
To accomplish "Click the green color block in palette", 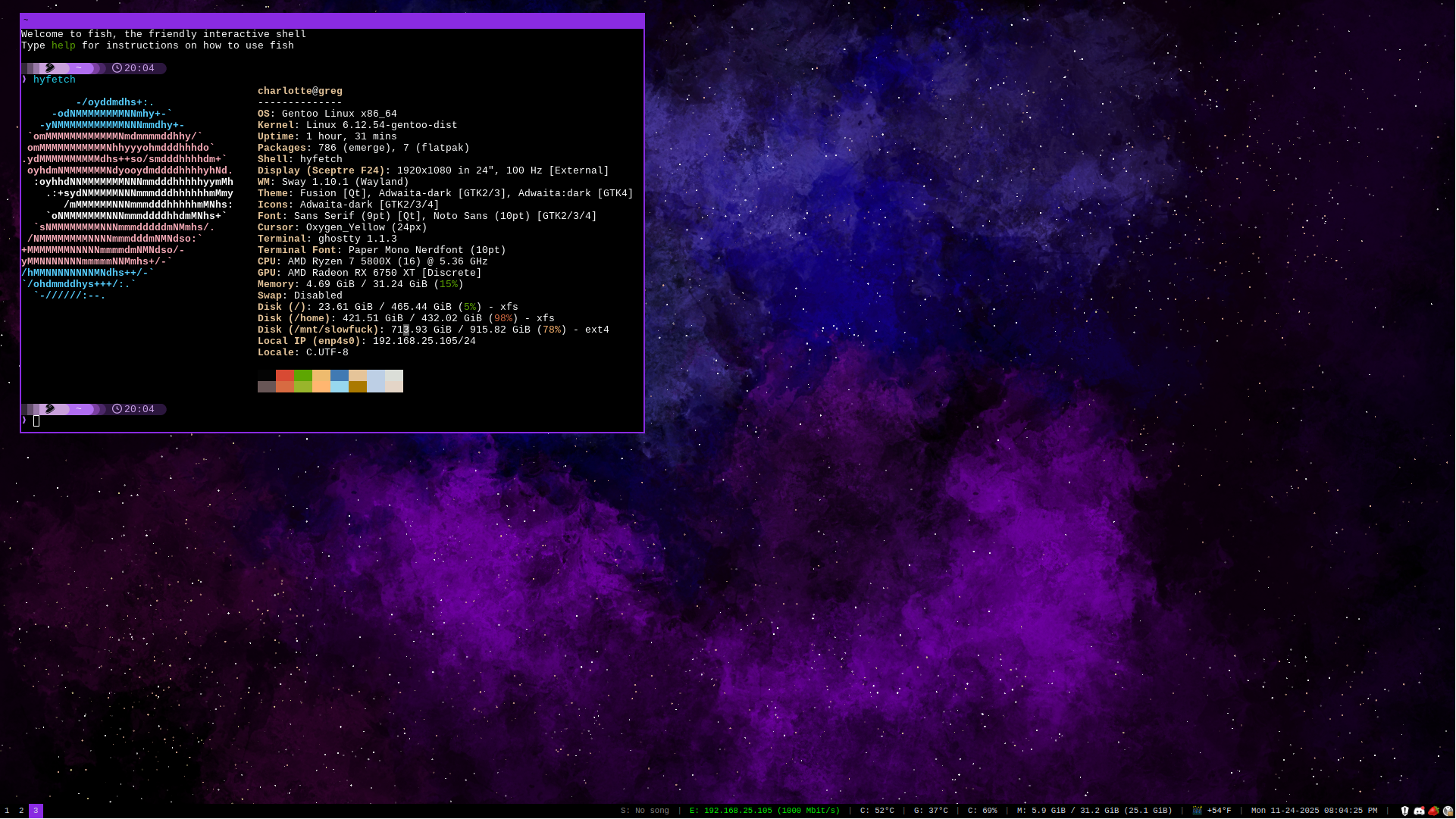I will pyautogui.click(x=303, y=376).
